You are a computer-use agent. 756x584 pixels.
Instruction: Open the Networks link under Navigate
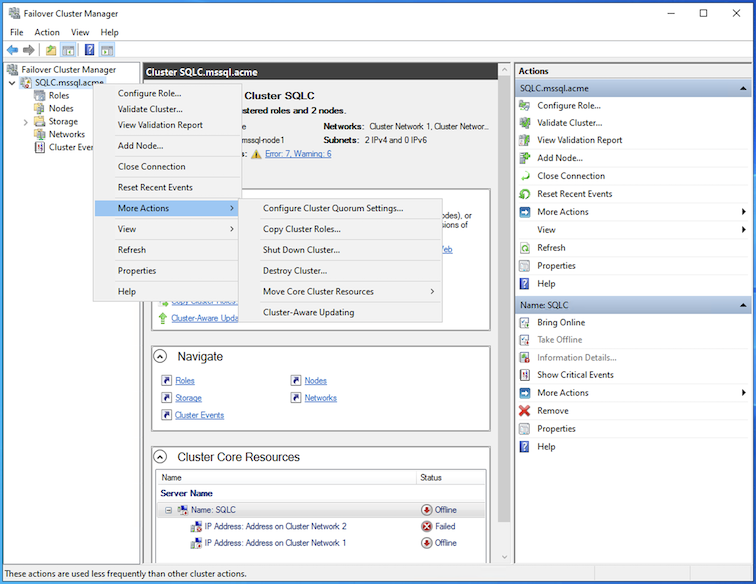point(321,398)
